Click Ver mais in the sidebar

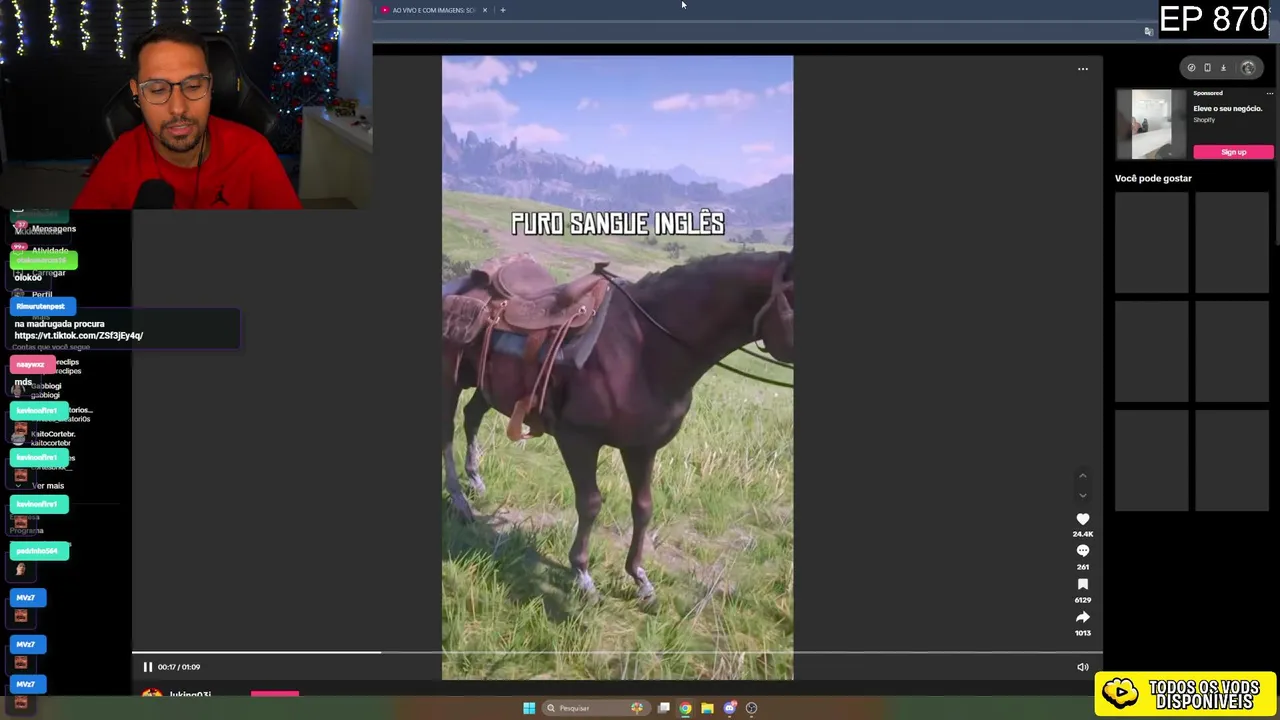coord(48,486)
